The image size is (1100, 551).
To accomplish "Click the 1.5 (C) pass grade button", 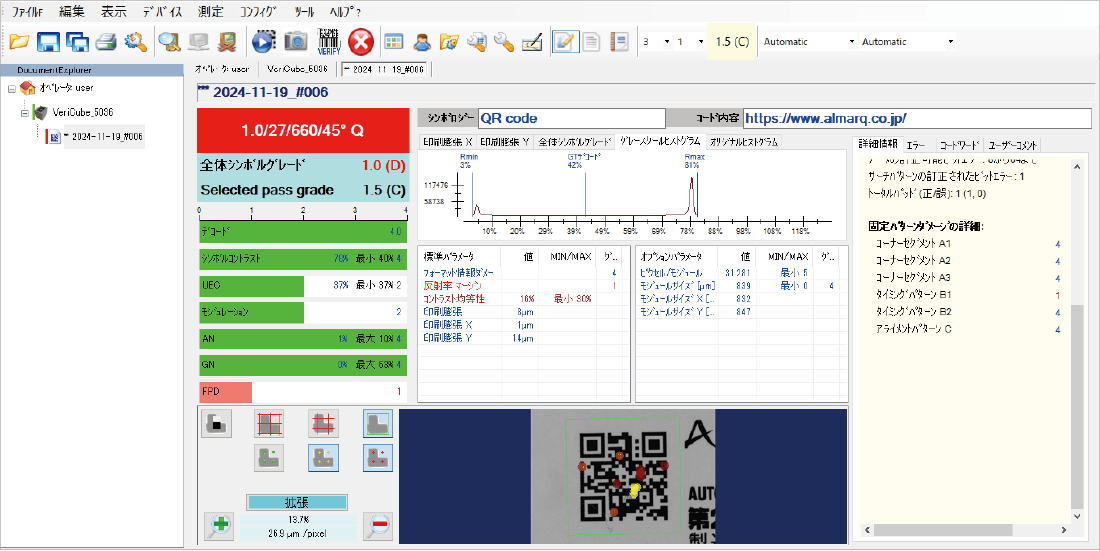I will [x=732, y=42].
